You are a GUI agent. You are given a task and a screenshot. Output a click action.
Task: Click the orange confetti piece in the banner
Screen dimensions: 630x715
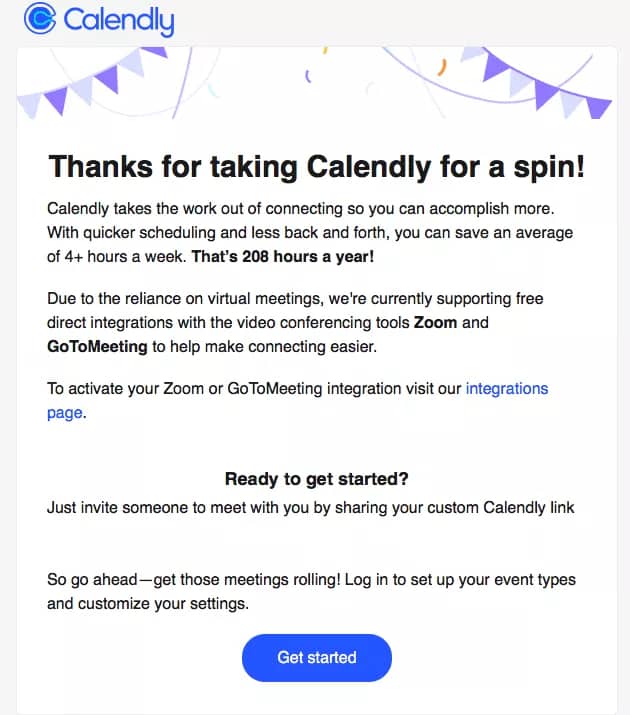coord(442,67)
